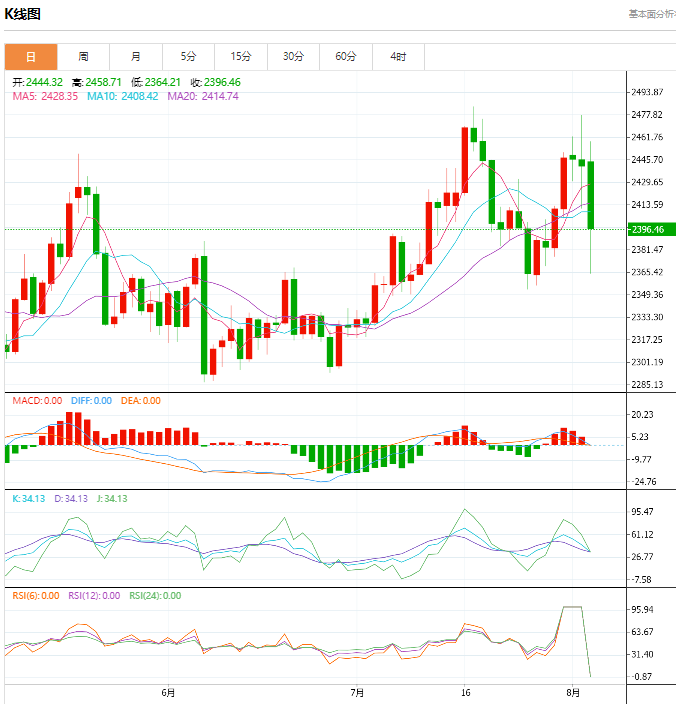676x704 pixels.
Task: Click the MA5: 2428.35 label
Action: point(45,96)
